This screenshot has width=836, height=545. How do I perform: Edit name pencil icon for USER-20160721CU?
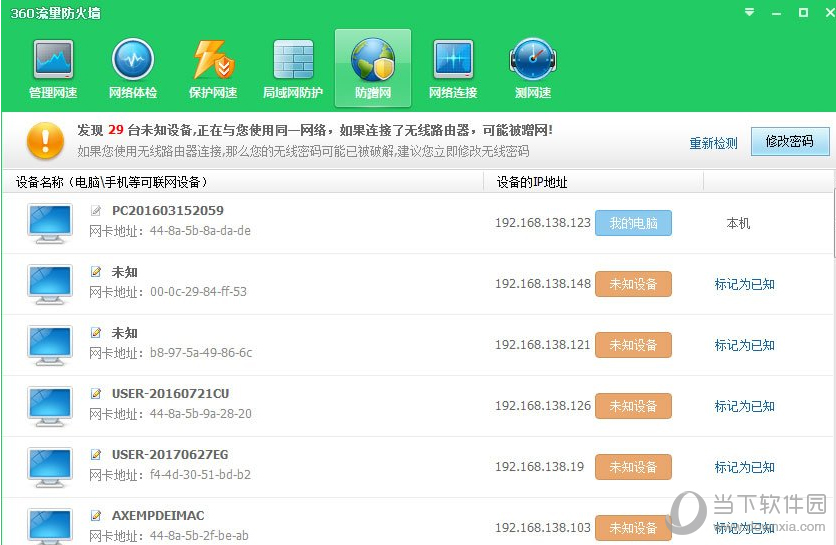(96, 394)
